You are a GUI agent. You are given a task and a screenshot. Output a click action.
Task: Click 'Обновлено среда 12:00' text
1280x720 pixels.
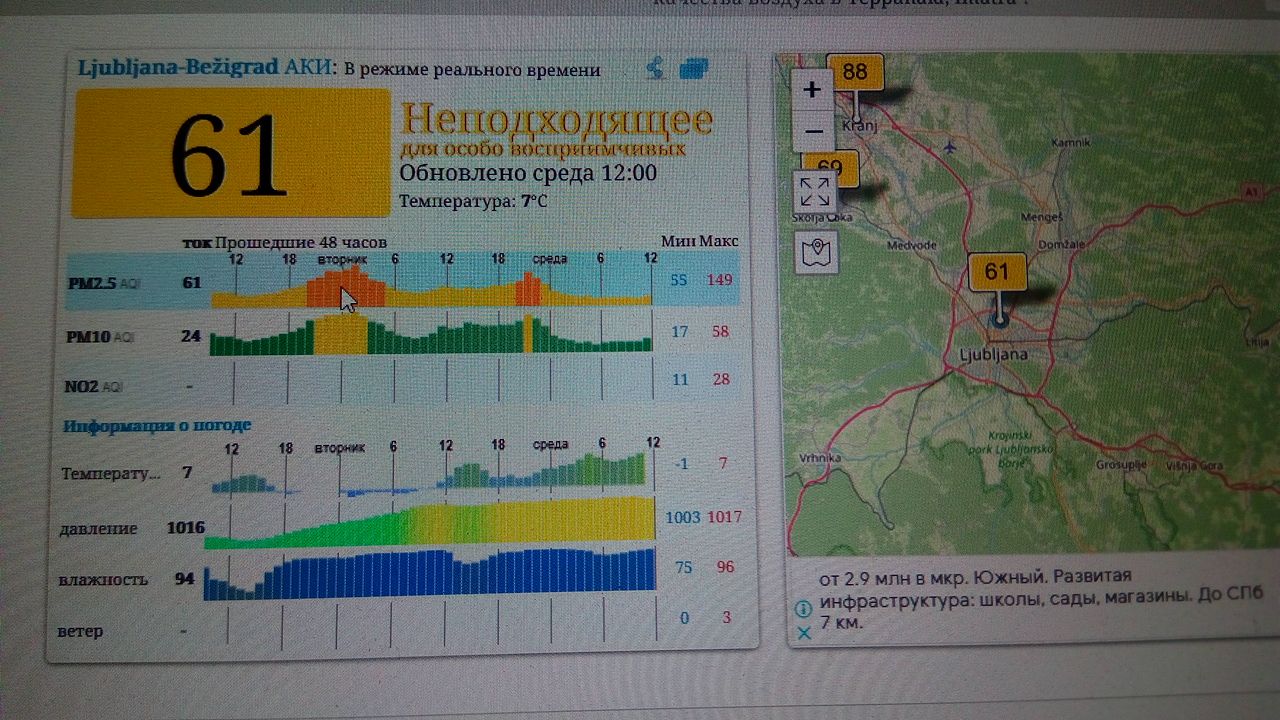pyautogui.click(x=528, y=173)
